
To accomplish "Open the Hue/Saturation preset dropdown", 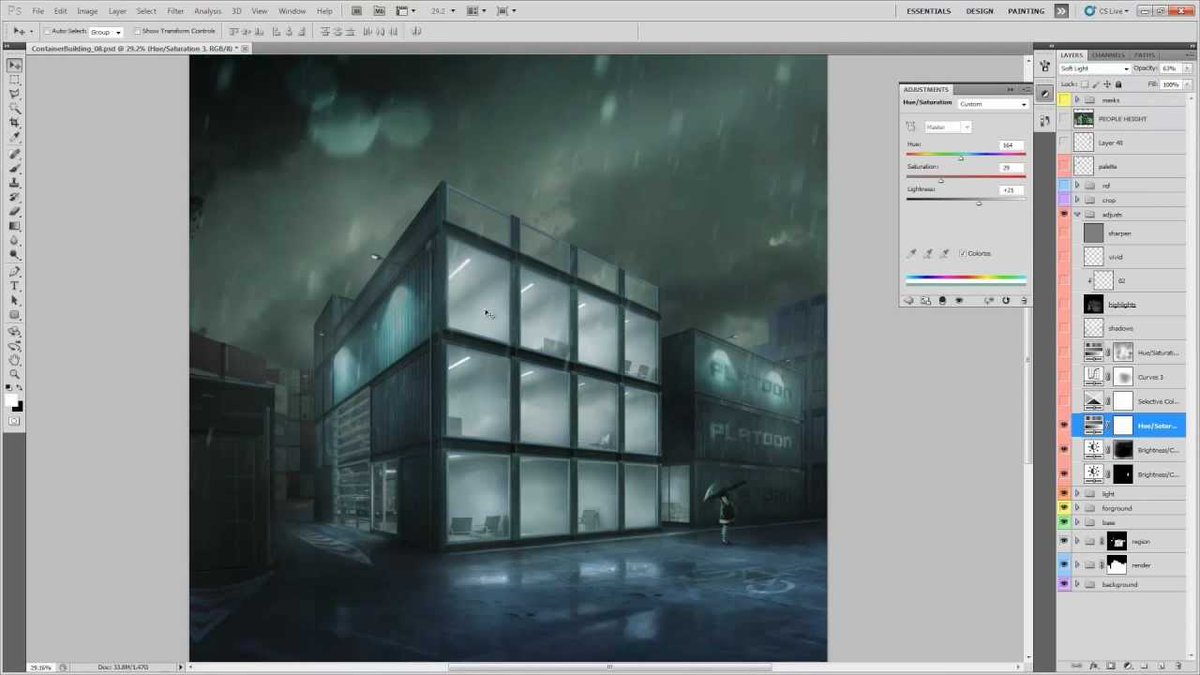I will pyautogui.click(x=992, y=104).
